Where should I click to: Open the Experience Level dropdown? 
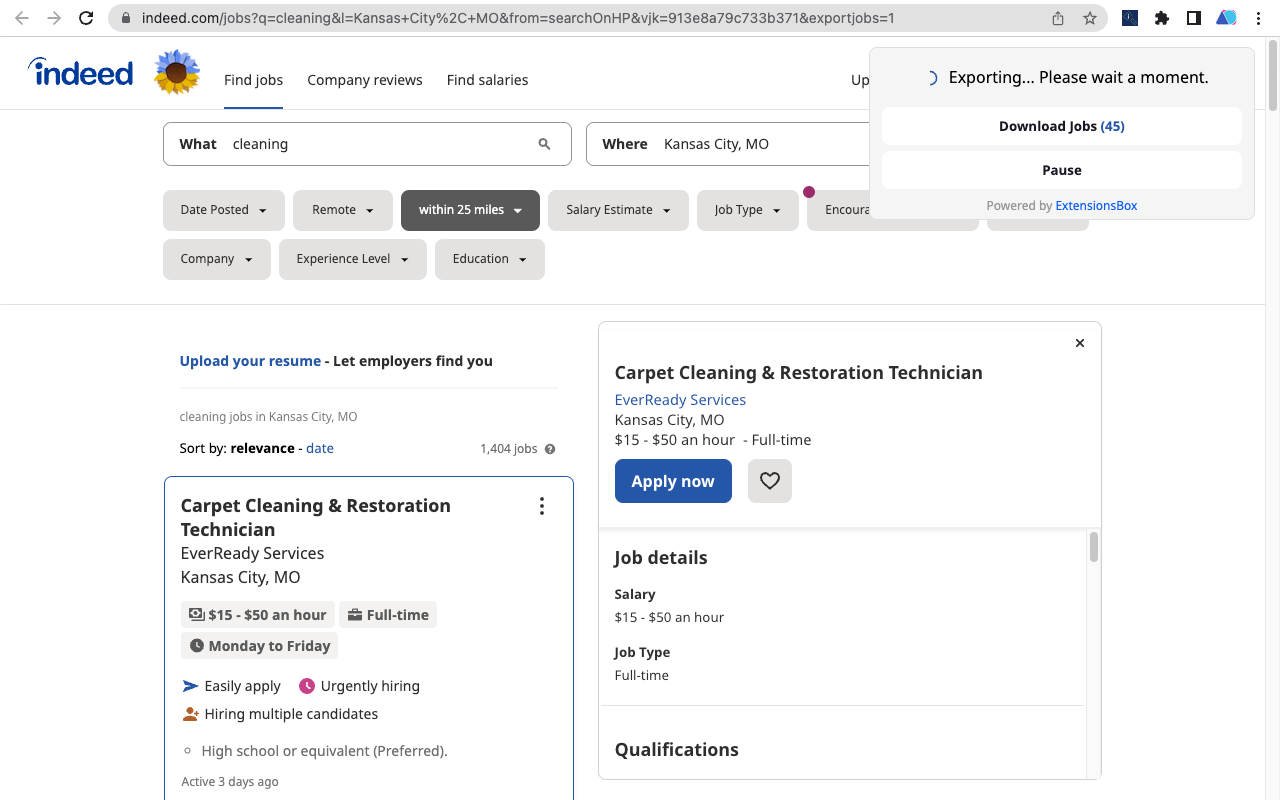click(352, 259)
